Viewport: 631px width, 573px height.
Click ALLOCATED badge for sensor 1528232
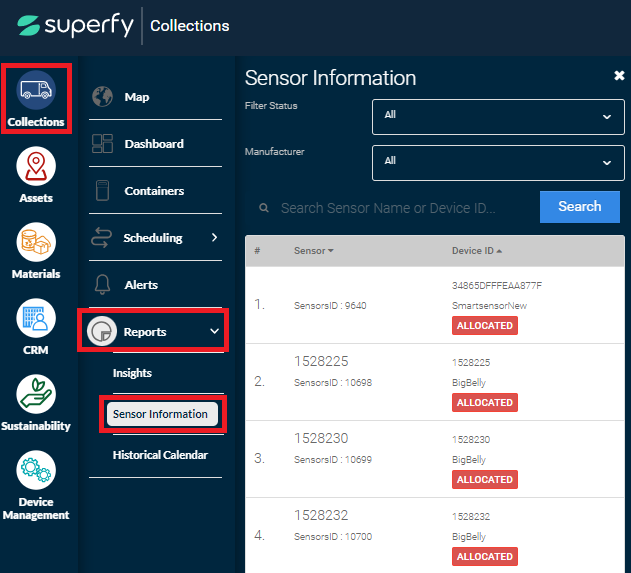coord(485,557)
